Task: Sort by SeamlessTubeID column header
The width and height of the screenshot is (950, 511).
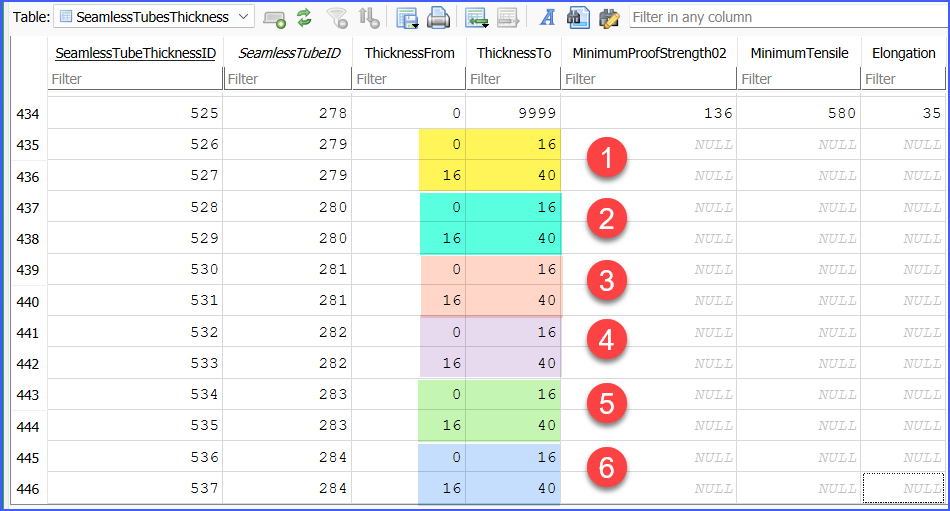Action: pyautogui.click(x=289, y=53)
